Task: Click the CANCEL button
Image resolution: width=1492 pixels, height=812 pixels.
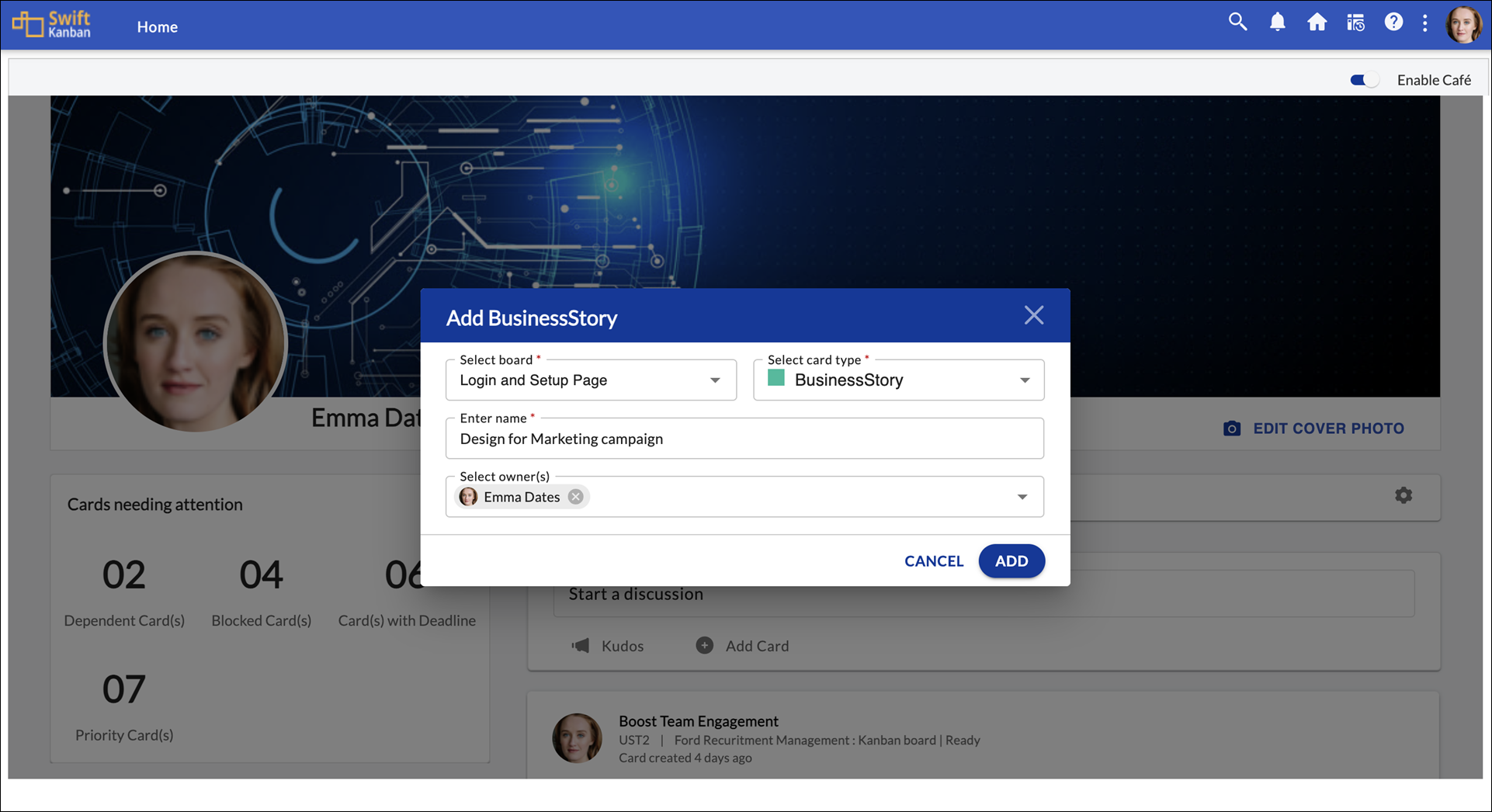Action: pyautogui.click(x=933, y=561)
